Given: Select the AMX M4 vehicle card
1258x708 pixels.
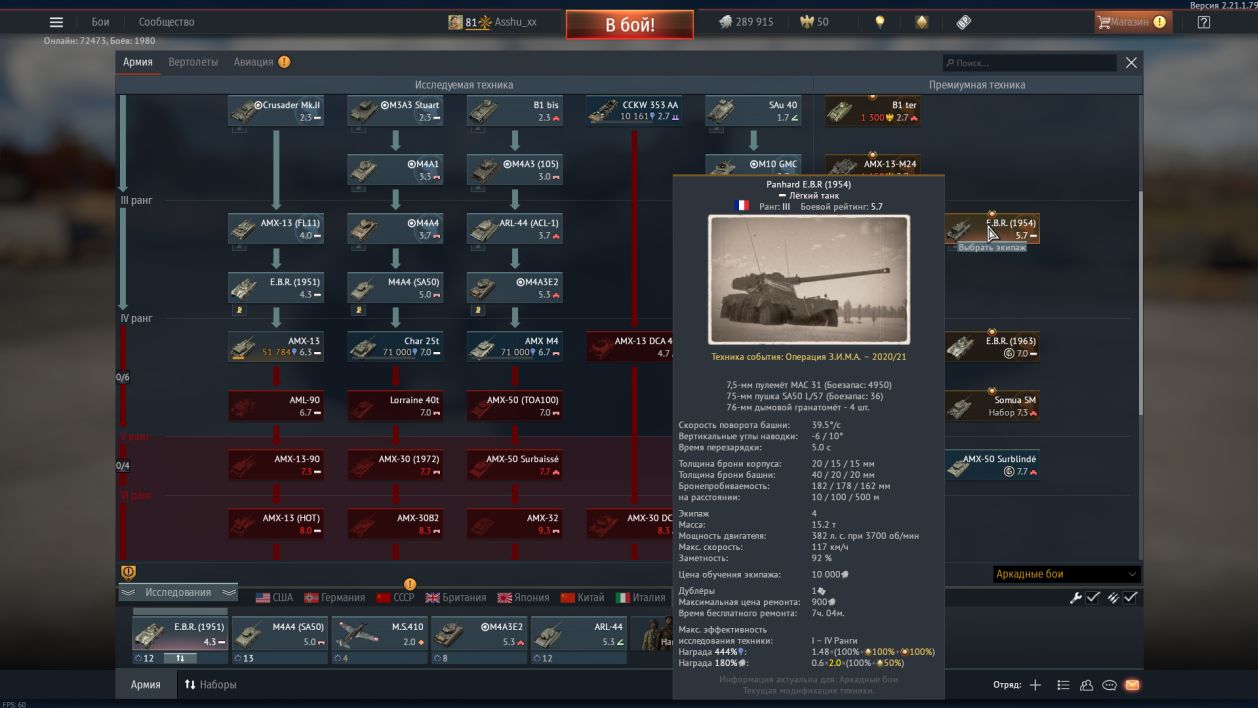Looking at the screenshot, I should tap(514, 346).
